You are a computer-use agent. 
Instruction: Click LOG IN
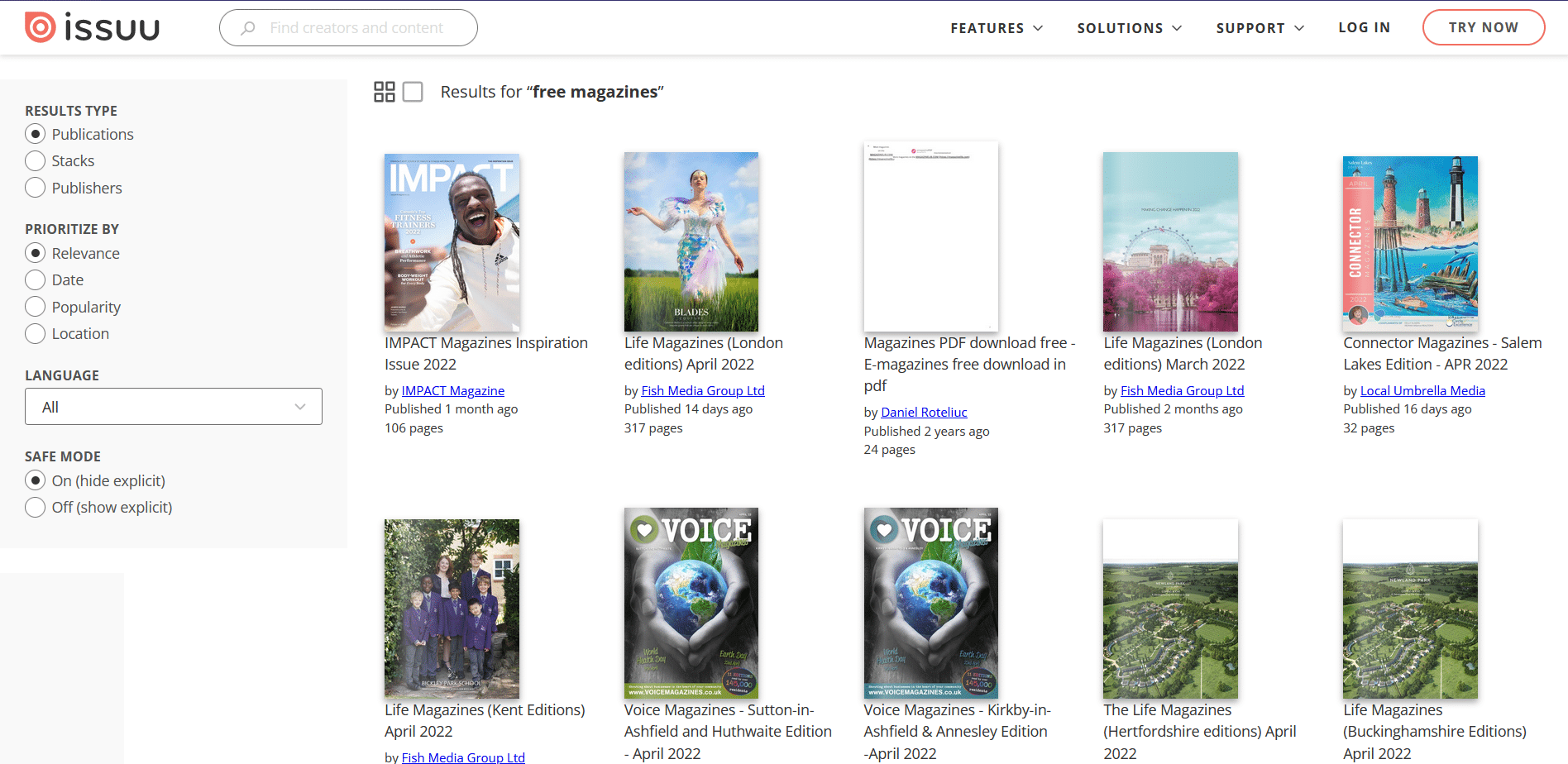(1365, 27)
